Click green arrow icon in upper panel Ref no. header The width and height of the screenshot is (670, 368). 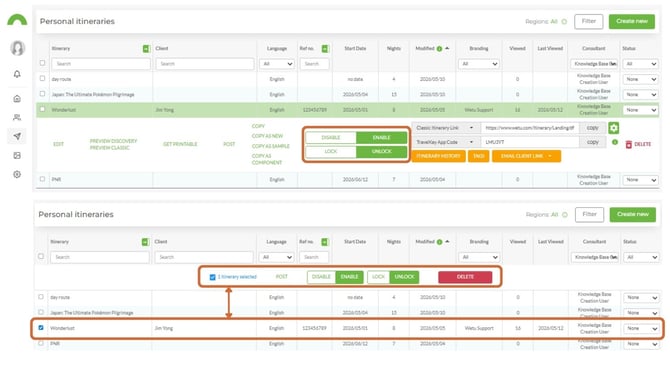(x=325, y=49)
